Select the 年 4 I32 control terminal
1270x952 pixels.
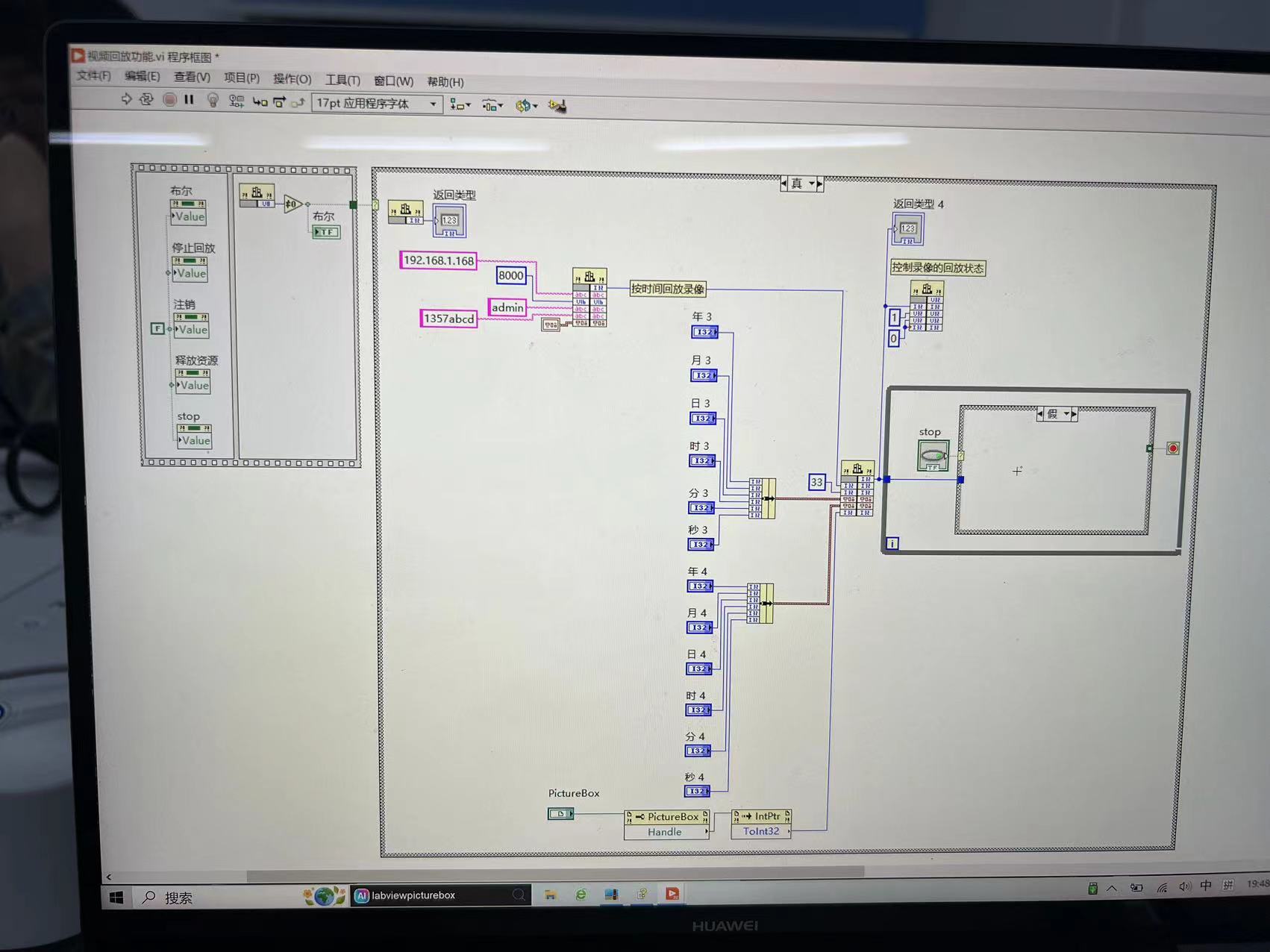pos(700,586)
